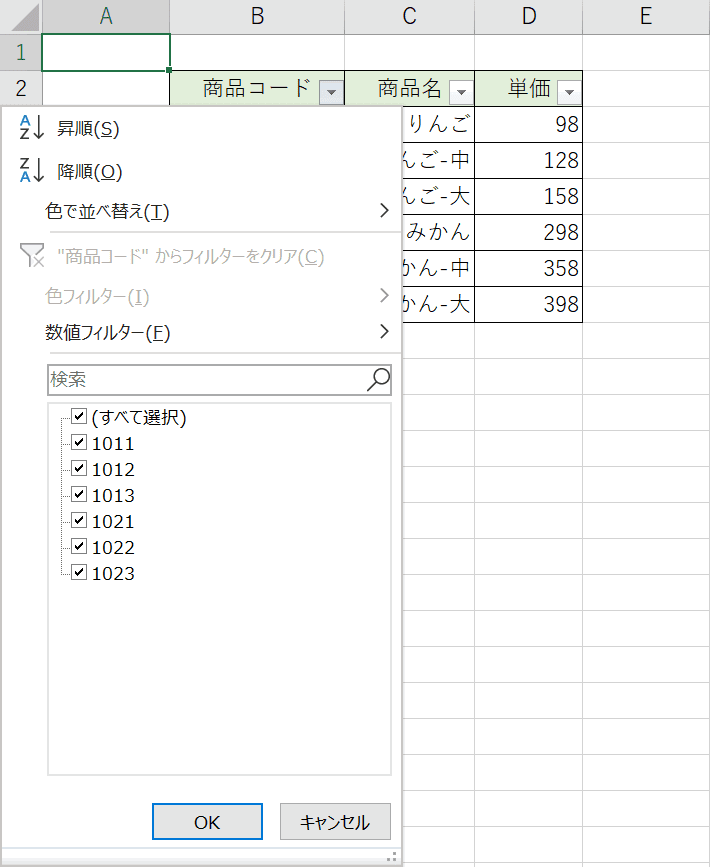710x867 pixels.
Task: Uncheck the 1021 checkbox
Action: pyautogui.click(x=79, y=520)
